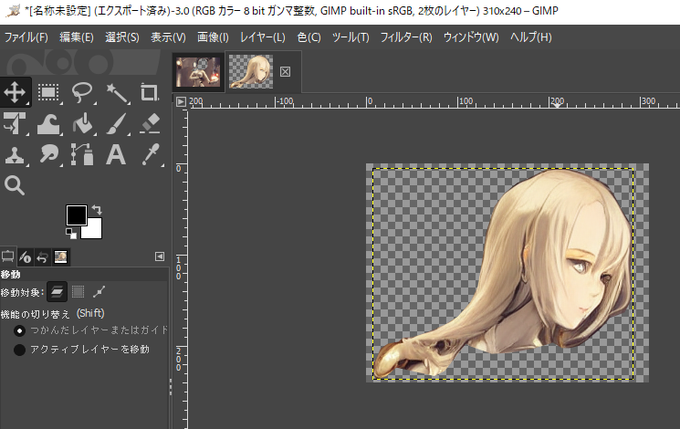Select the Crop tool
680x429 pixels.
(x=149, y=92)
